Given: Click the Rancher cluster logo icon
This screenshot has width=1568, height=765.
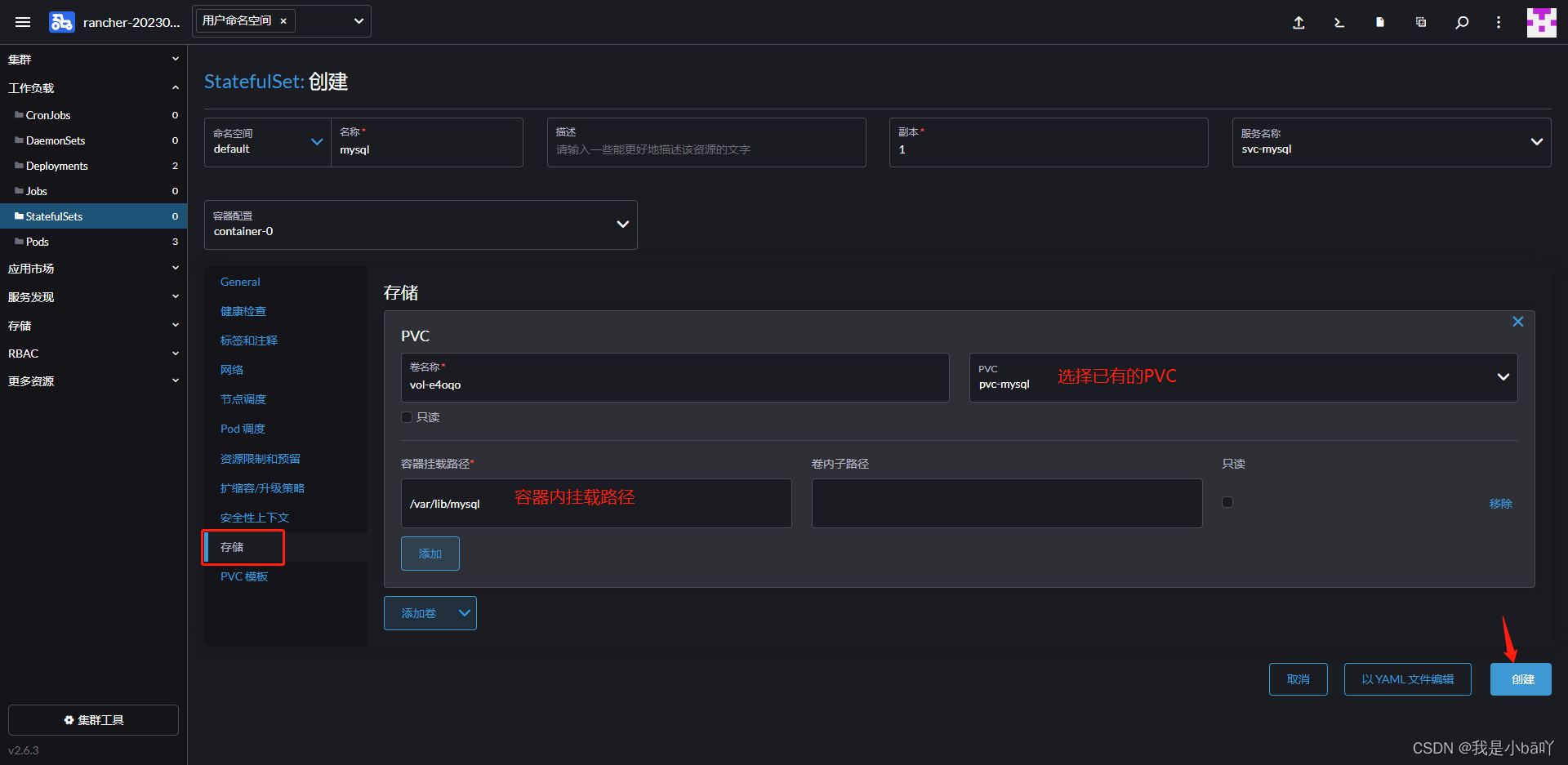Looking at the screenshot, I should pos(61,21).
